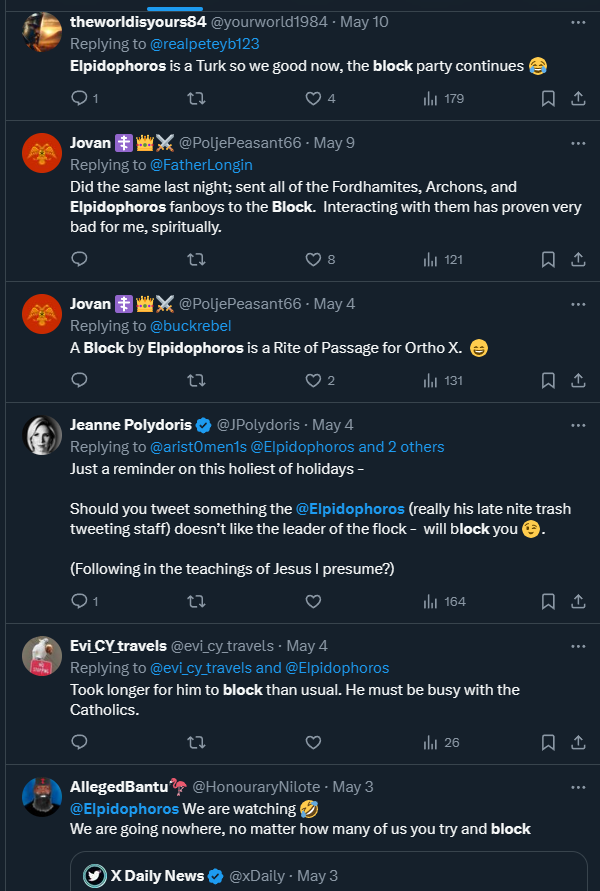This screenshot has width=600, height=891.
Task: Open the @FatherLongin profile link
Action: (x=201, y=164)
